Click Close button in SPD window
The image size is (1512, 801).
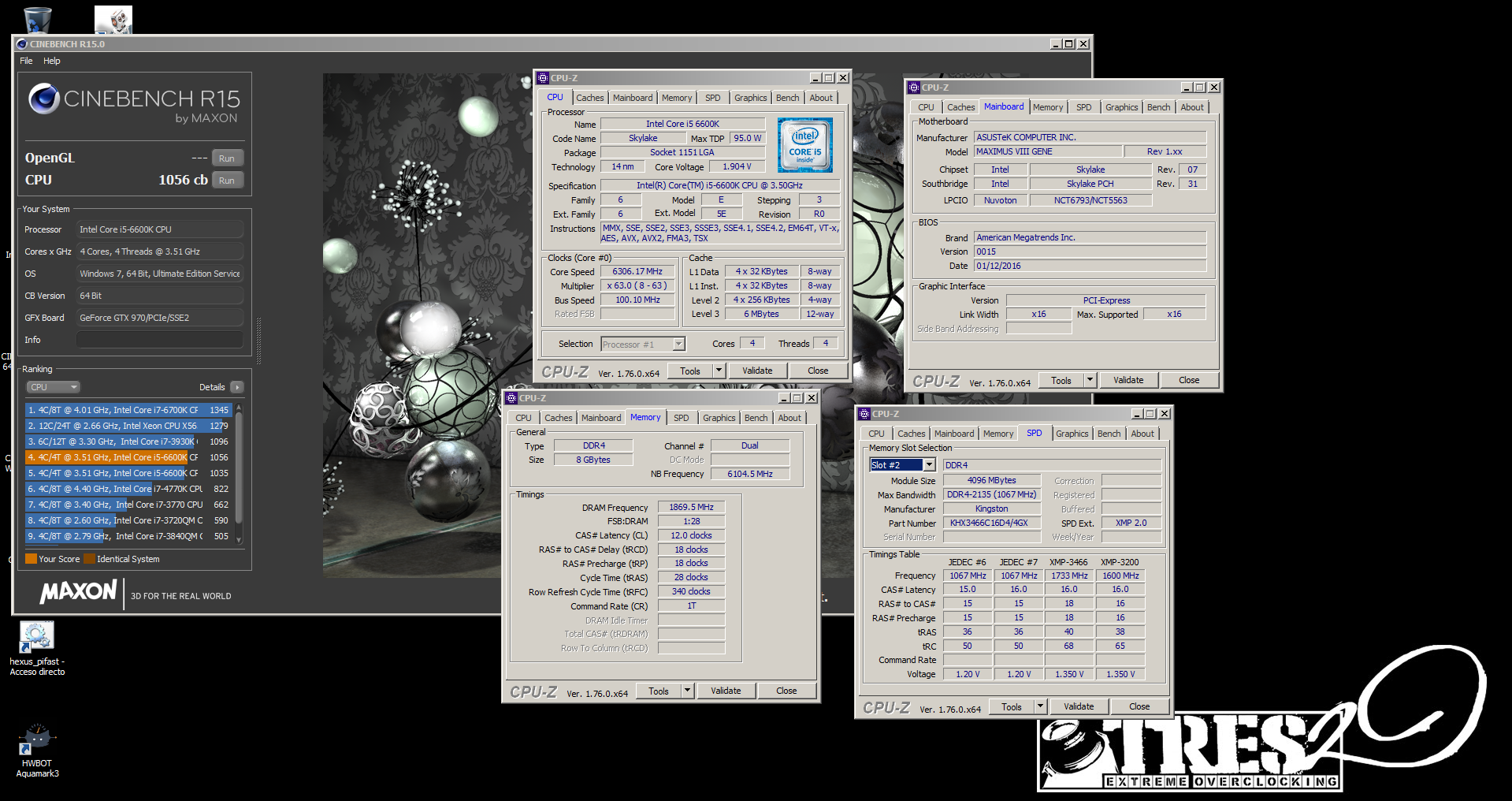click(x=1139, y=706)
